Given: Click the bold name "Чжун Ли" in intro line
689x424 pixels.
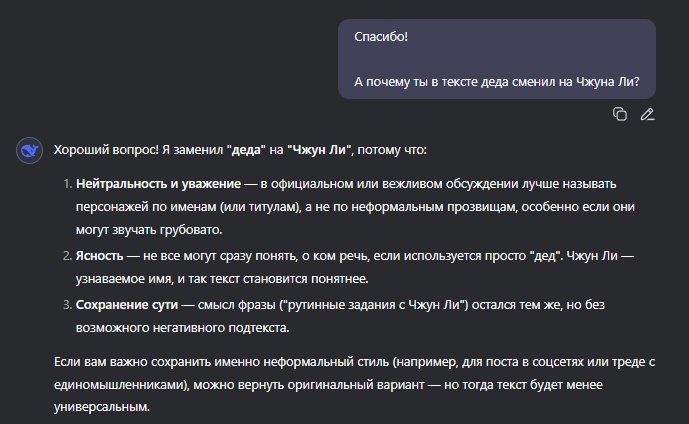Looking at the screenshot, I should coord(319,150).
